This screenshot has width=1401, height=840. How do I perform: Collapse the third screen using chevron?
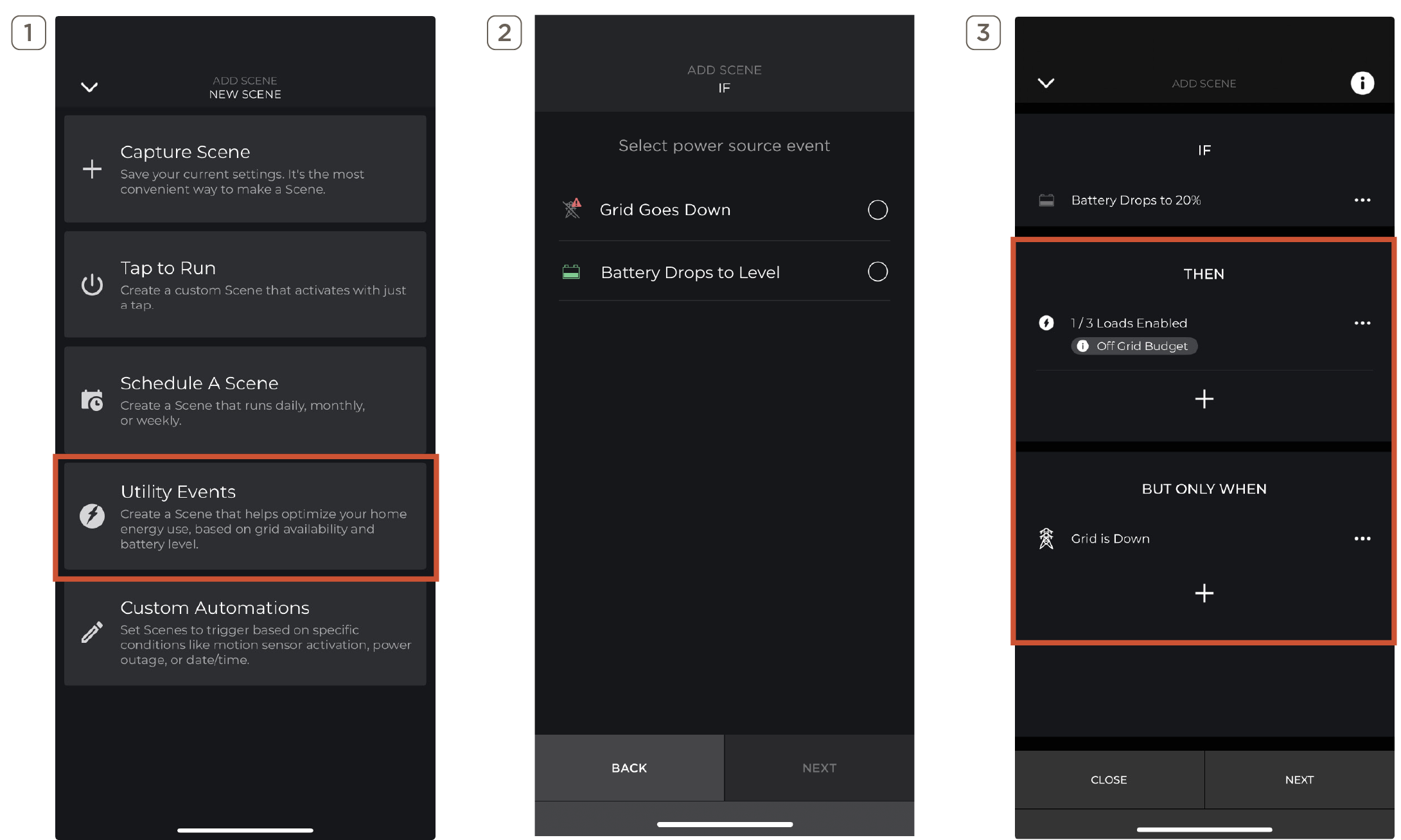1046,83
